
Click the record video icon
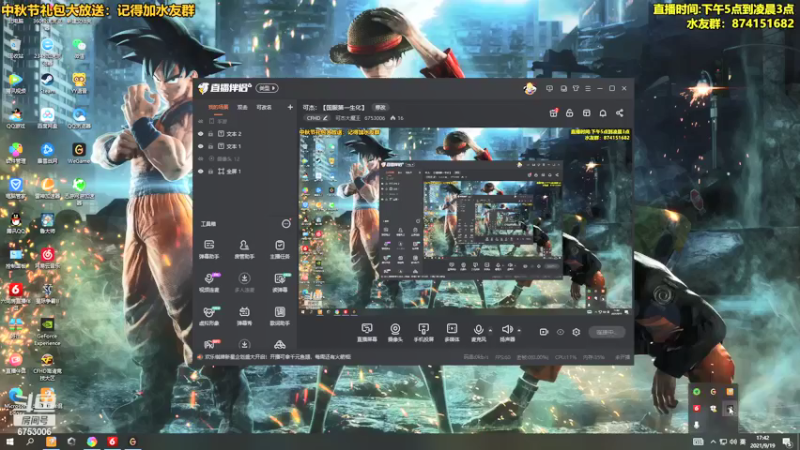(x=544, y=332)
